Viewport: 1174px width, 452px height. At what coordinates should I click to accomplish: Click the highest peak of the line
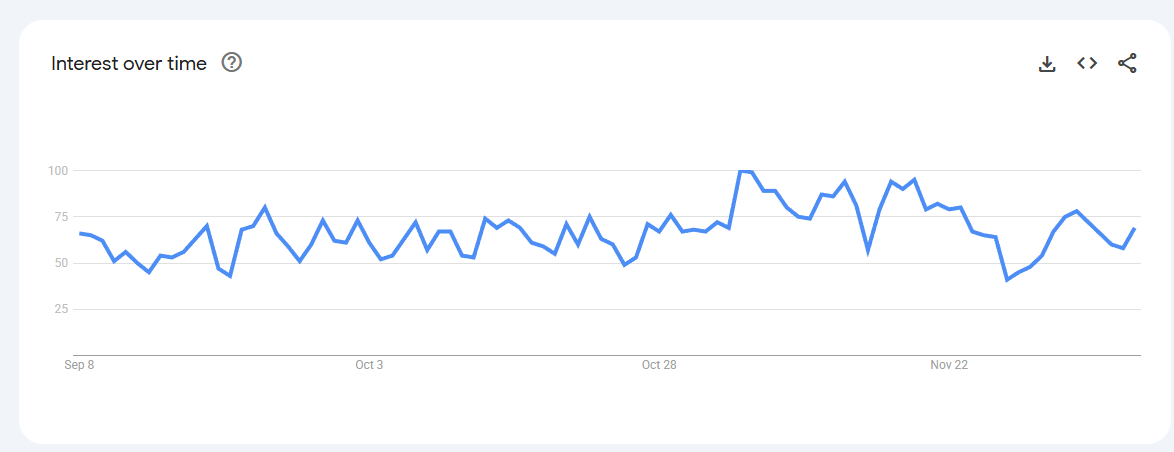pyautogui.click(x=742, y=172)
